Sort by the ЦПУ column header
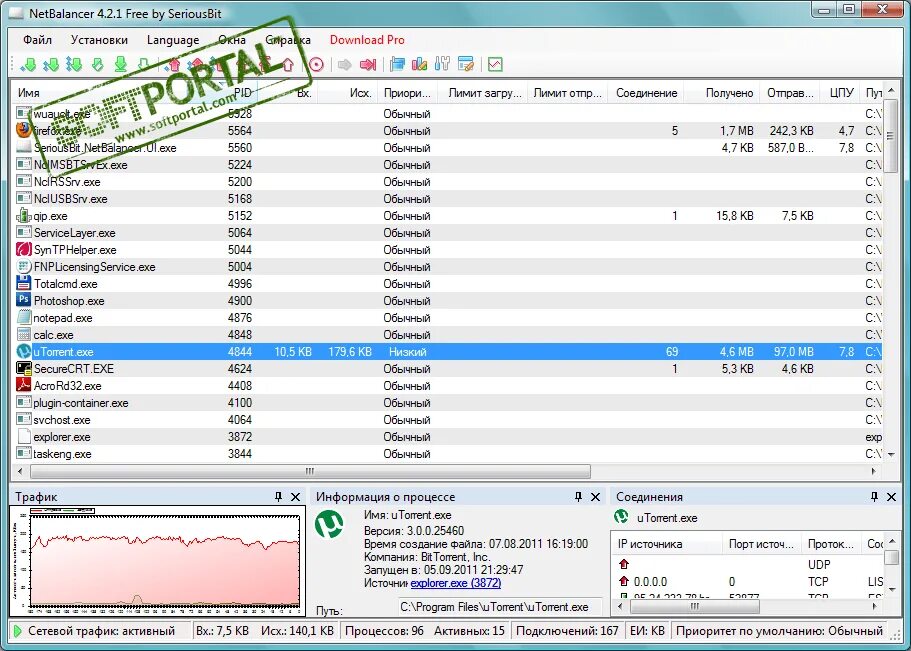 pyautogui.click(x=841, y=92)
